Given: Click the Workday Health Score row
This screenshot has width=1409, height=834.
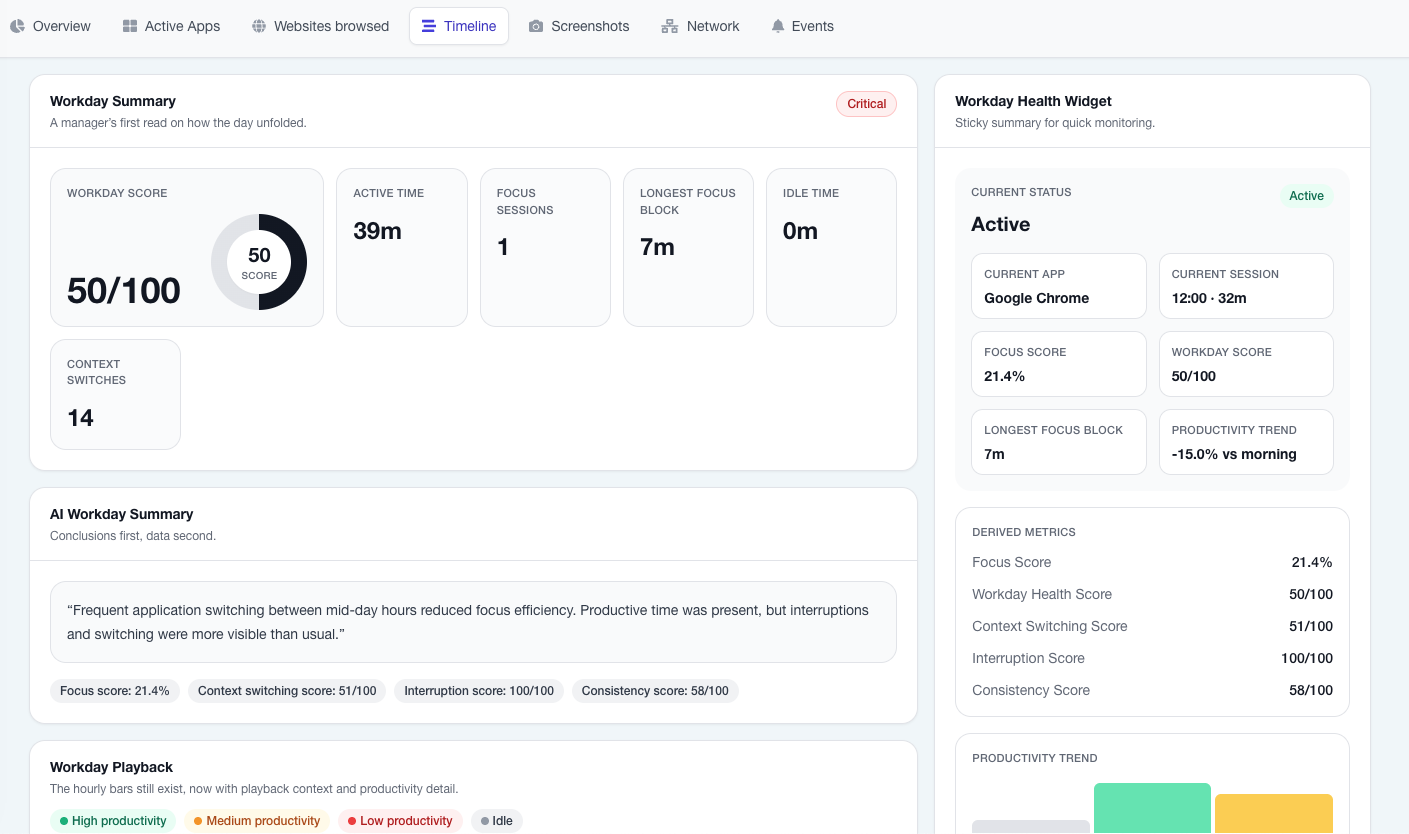Looking at the screenshot, I should [x=1152, y=594].
